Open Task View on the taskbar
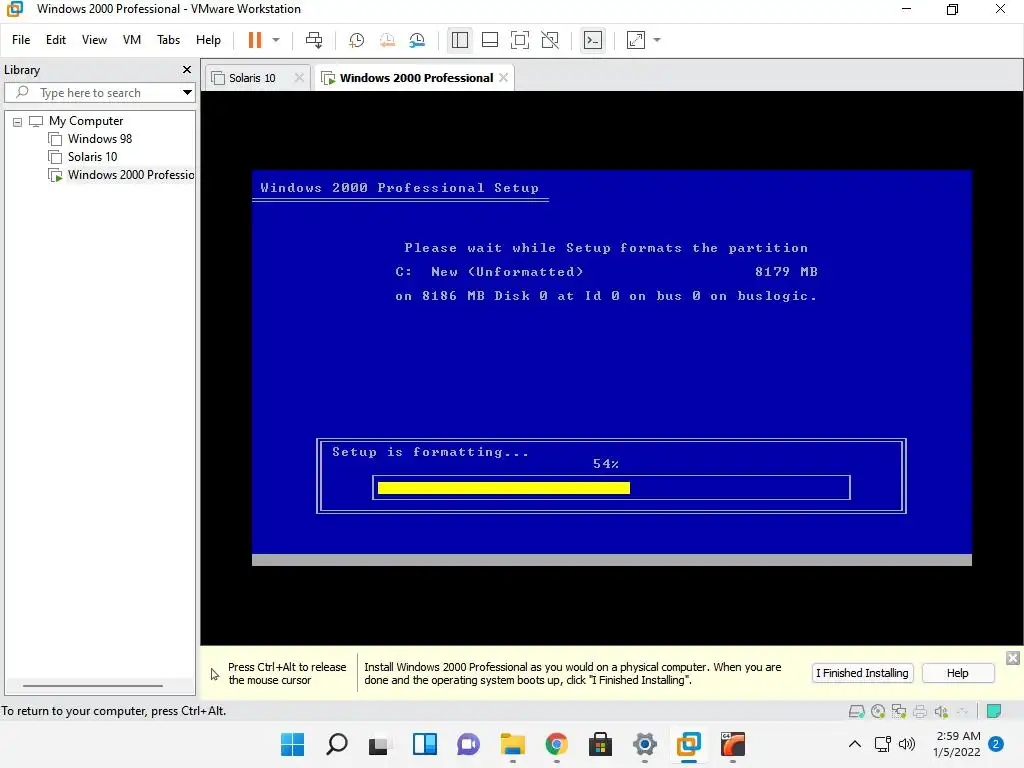The image size is (1024, 768). click(x=379, y=744)
